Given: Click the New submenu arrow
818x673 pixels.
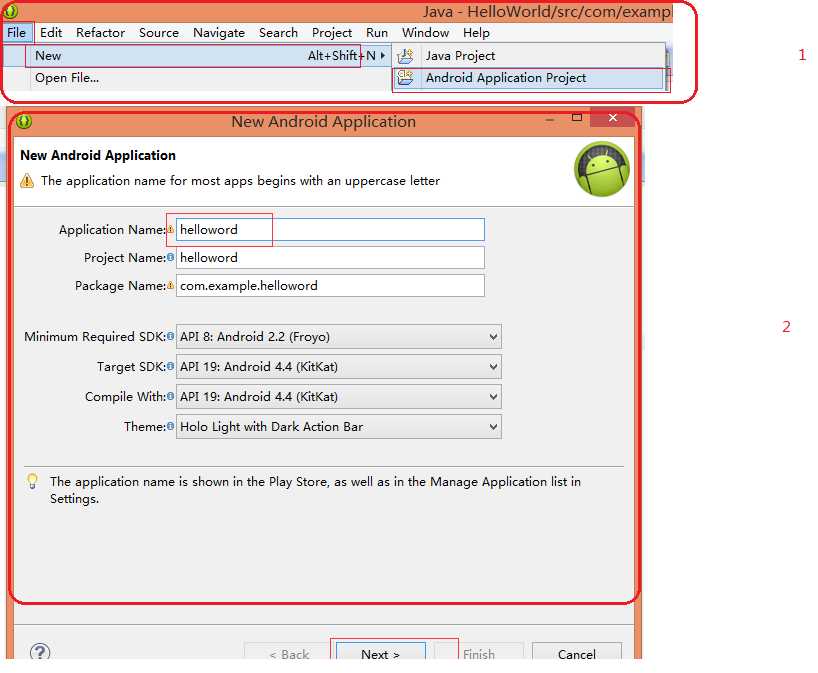Looking at the screenshot, I should pyautogui.click(x=382, y=55).
